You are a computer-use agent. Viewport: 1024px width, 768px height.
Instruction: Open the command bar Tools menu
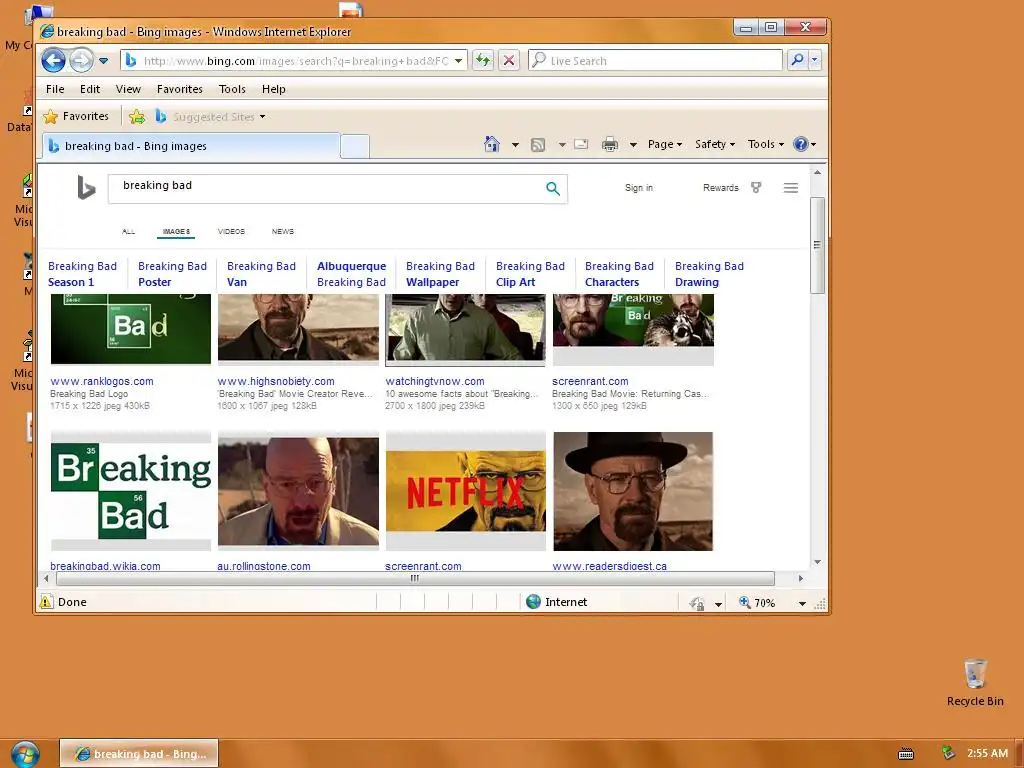point(765,144)
